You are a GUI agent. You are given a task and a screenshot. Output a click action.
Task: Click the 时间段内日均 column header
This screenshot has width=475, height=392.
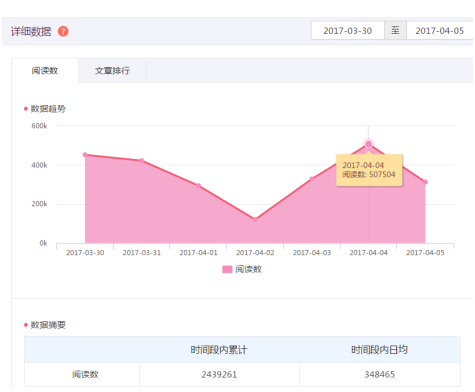click(x=380, y=350)
